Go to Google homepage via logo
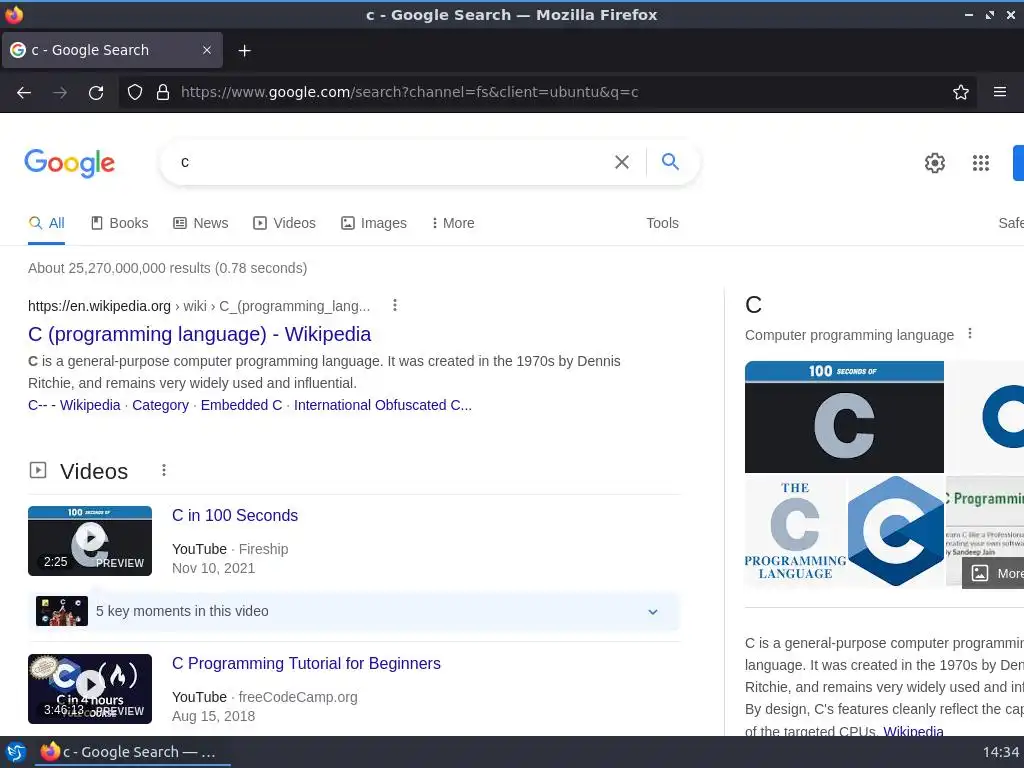The height and width of the screenshot is (768, 1024). tap(69, 163)
